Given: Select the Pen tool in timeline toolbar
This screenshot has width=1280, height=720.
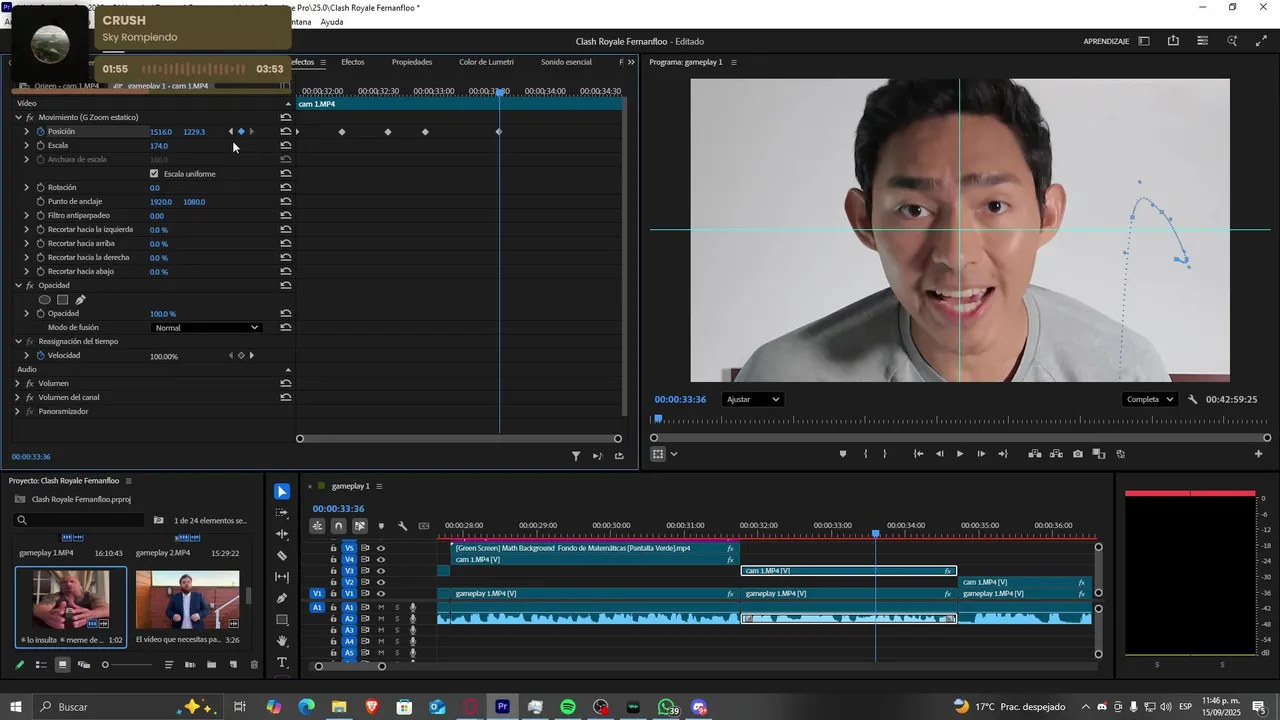Looking at the screenshot, I should point(282,598).
